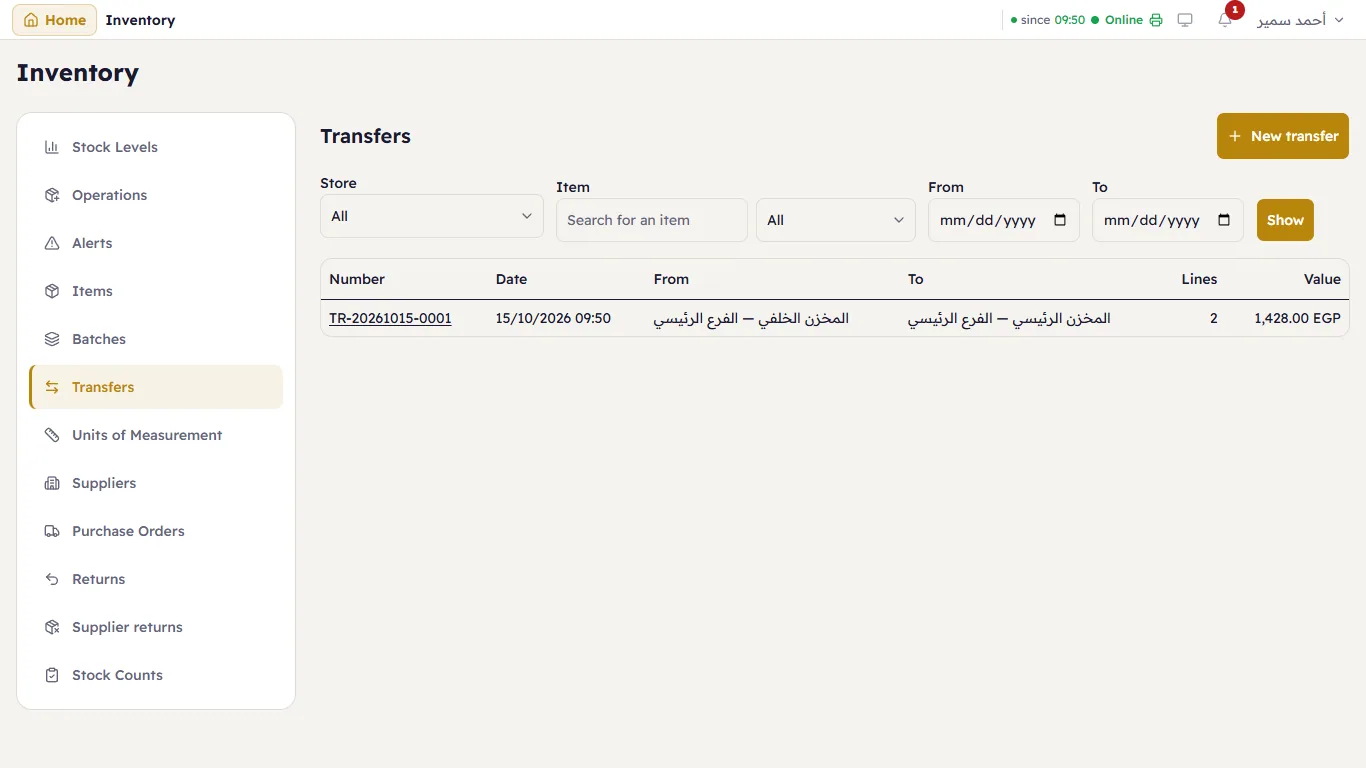The height and width of the screenshot is (768, 1366).
Task: Click the Returns arrow icon
Action: tap(52, 579)
